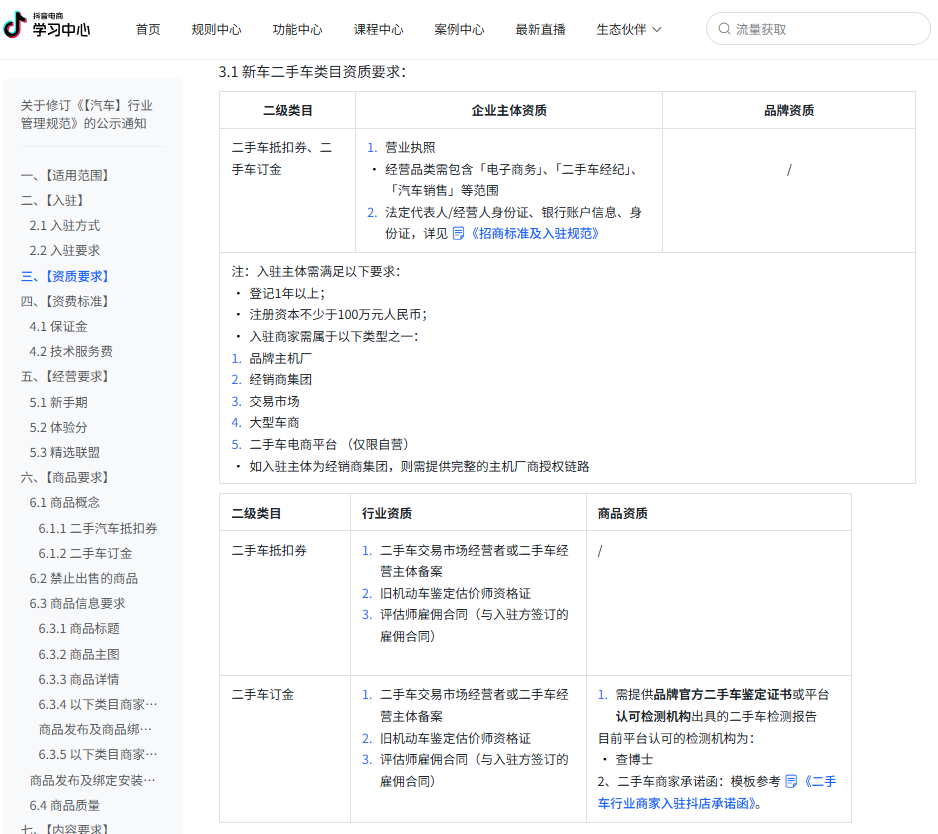Viewport: 938px width, 834px height.
Task: Click the document icon beside 《二手车行业商家入驻抖店承诺函》
Action: coord(790,781)
